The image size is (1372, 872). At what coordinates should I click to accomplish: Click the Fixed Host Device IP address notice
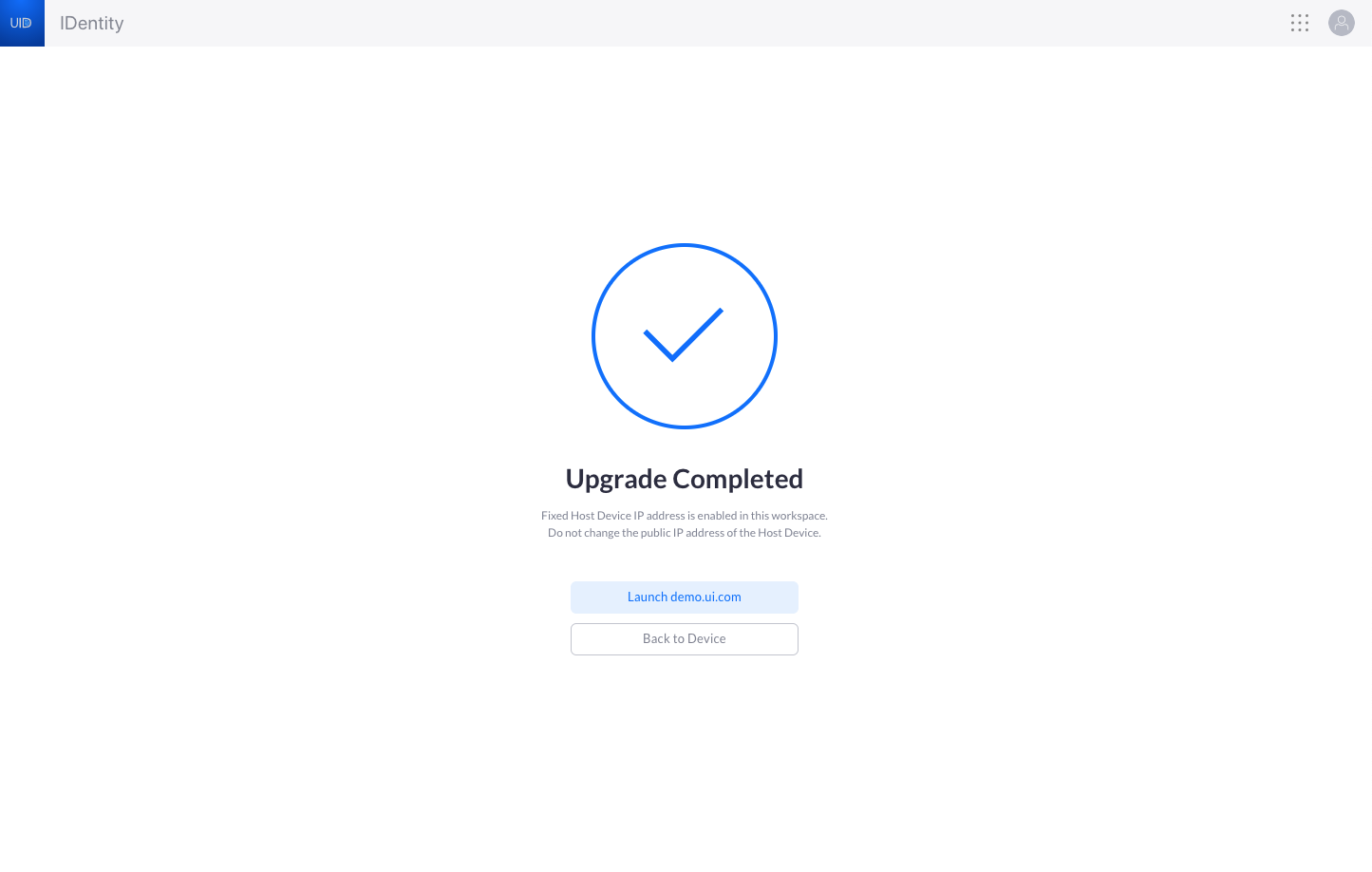(685, 516)
